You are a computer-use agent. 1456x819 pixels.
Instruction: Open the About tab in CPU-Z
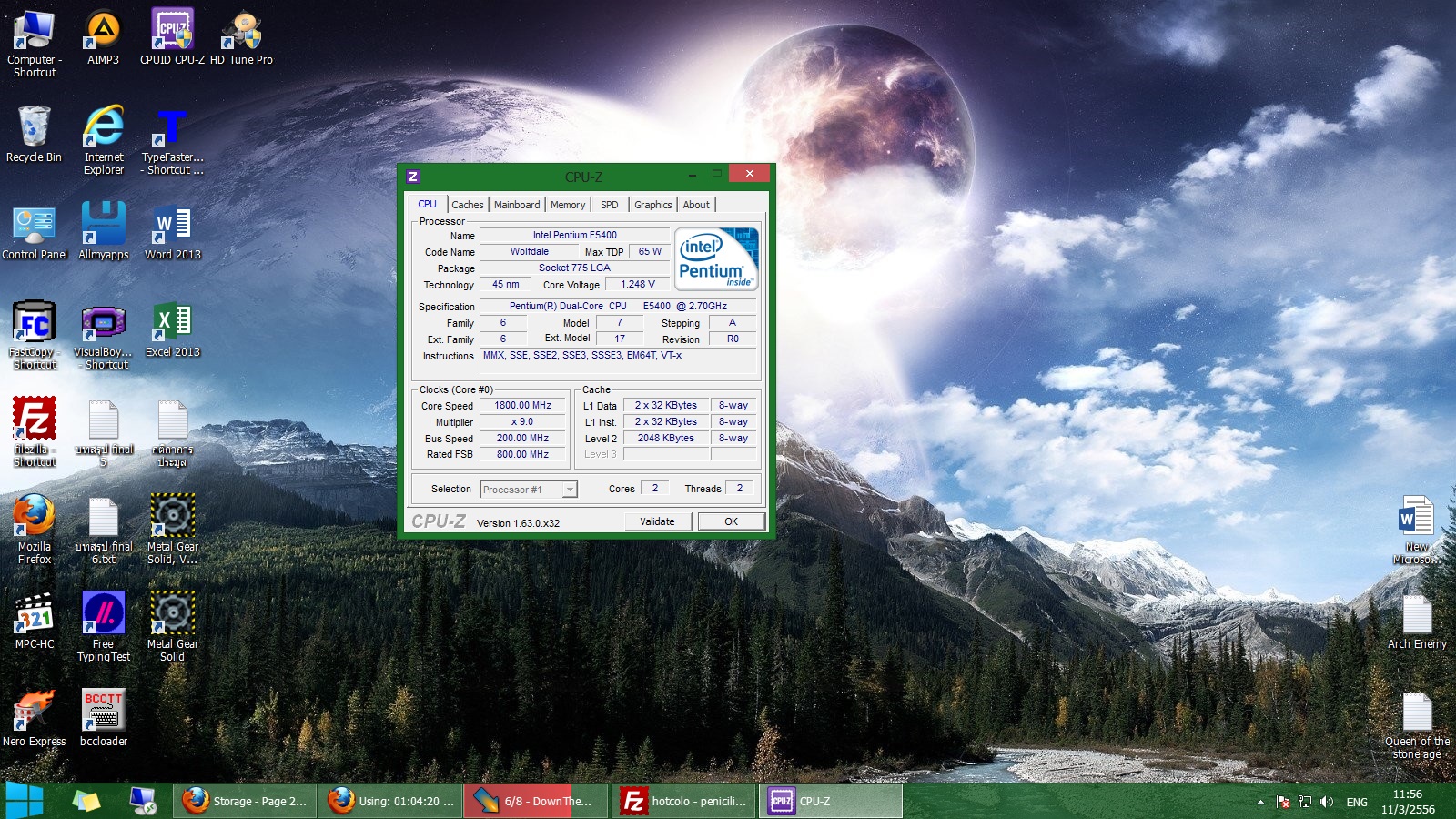point(696,205)
